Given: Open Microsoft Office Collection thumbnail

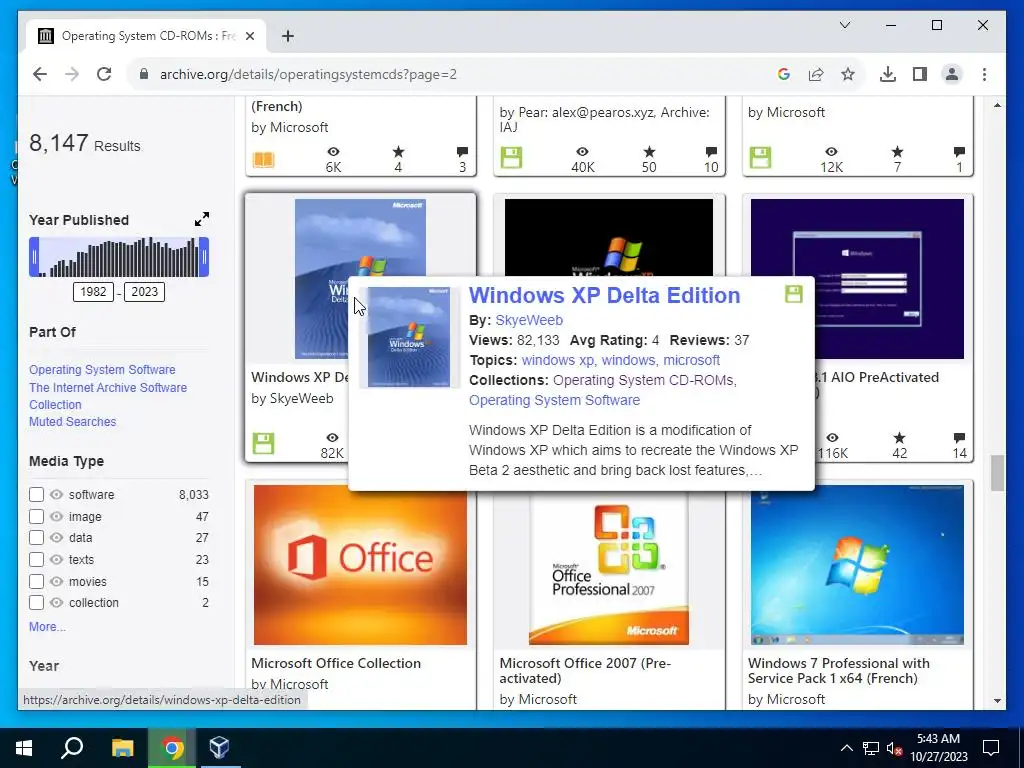Looking at the screenshot, I should point(360,564).
